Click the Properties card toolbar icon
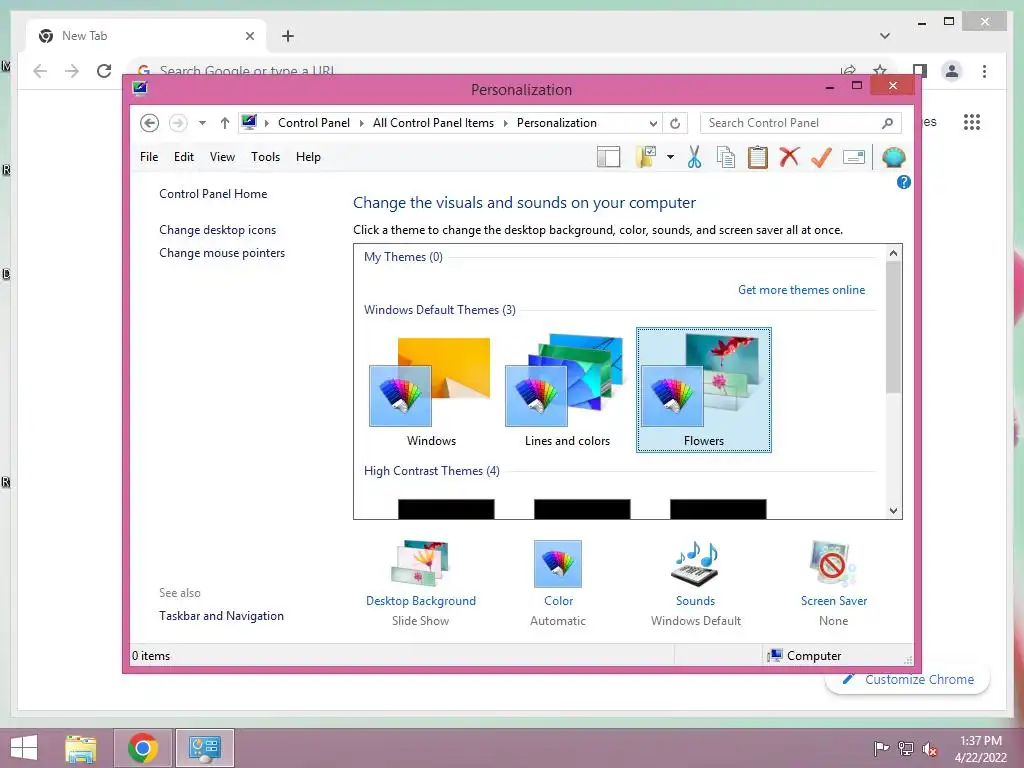 [x=854, y=157]
